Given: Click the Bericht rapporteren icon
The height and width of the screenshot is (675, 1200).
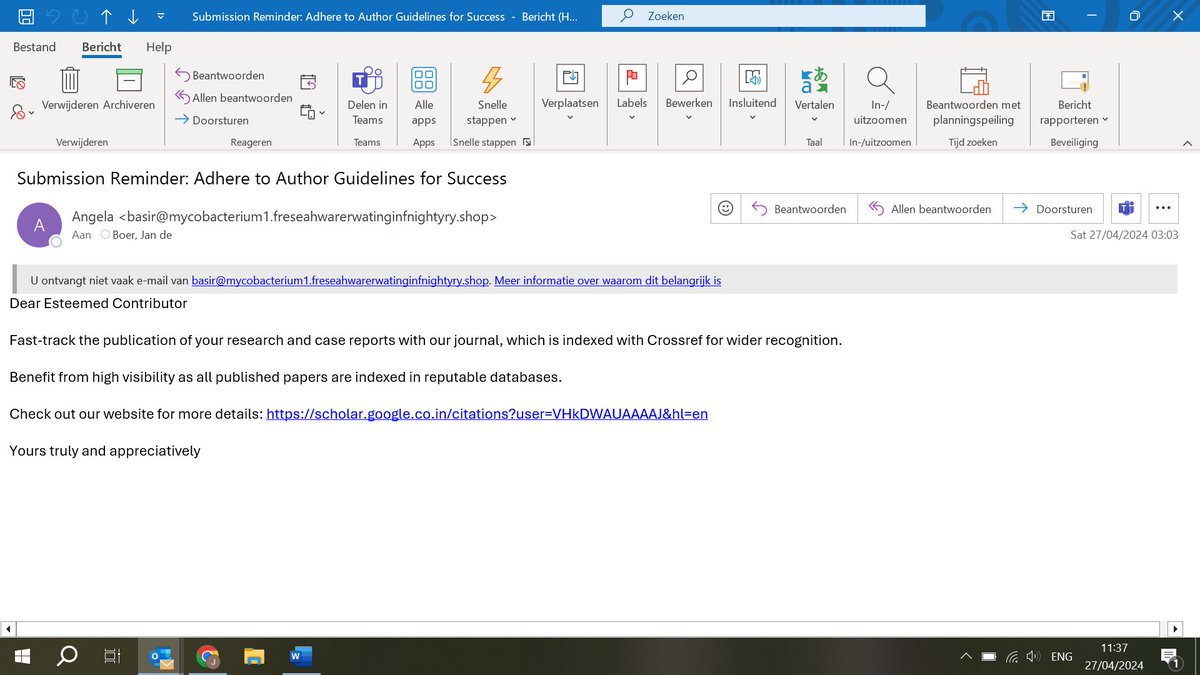Looking at the screenshot, I should (x=1073, y=81).
